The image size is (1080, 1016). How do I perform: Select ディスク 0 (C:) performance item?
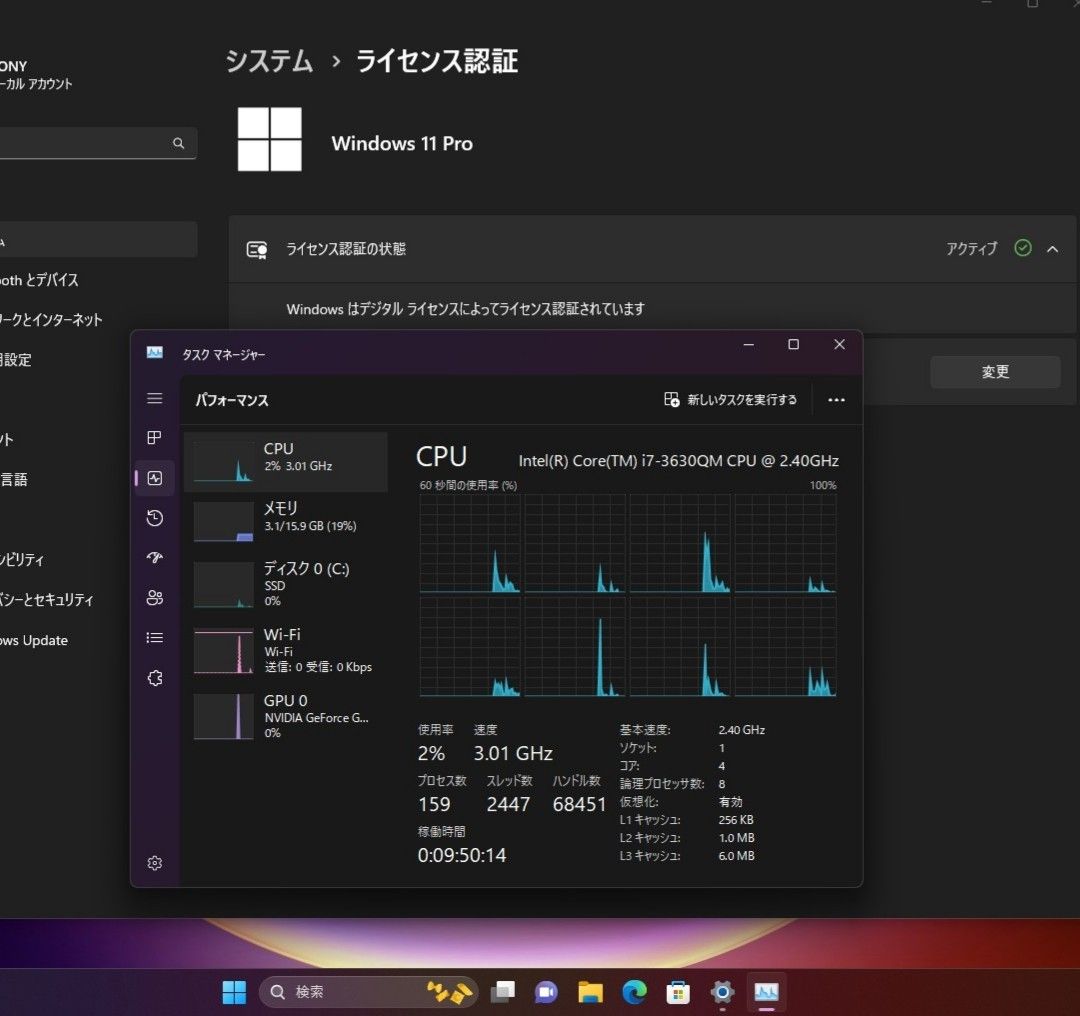pos(286,583)
